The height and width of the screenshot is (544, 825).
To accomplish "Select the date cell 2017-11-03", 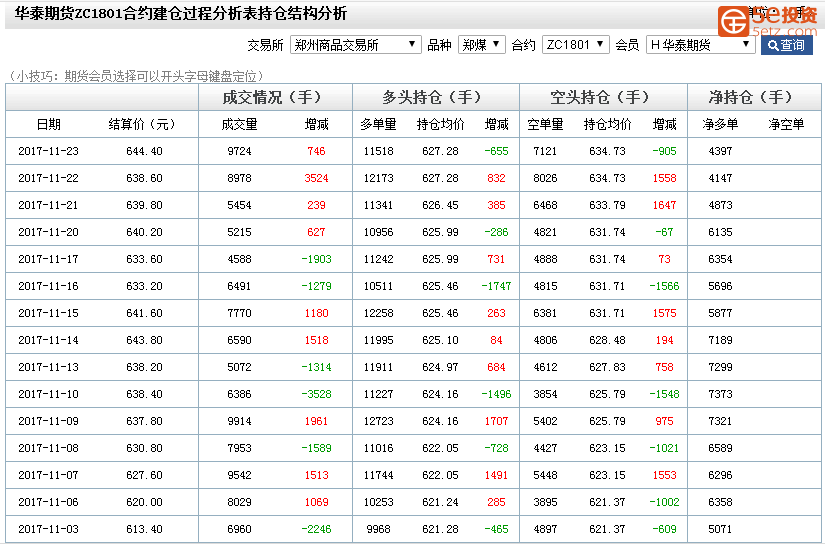I will [x=48, y=529].
